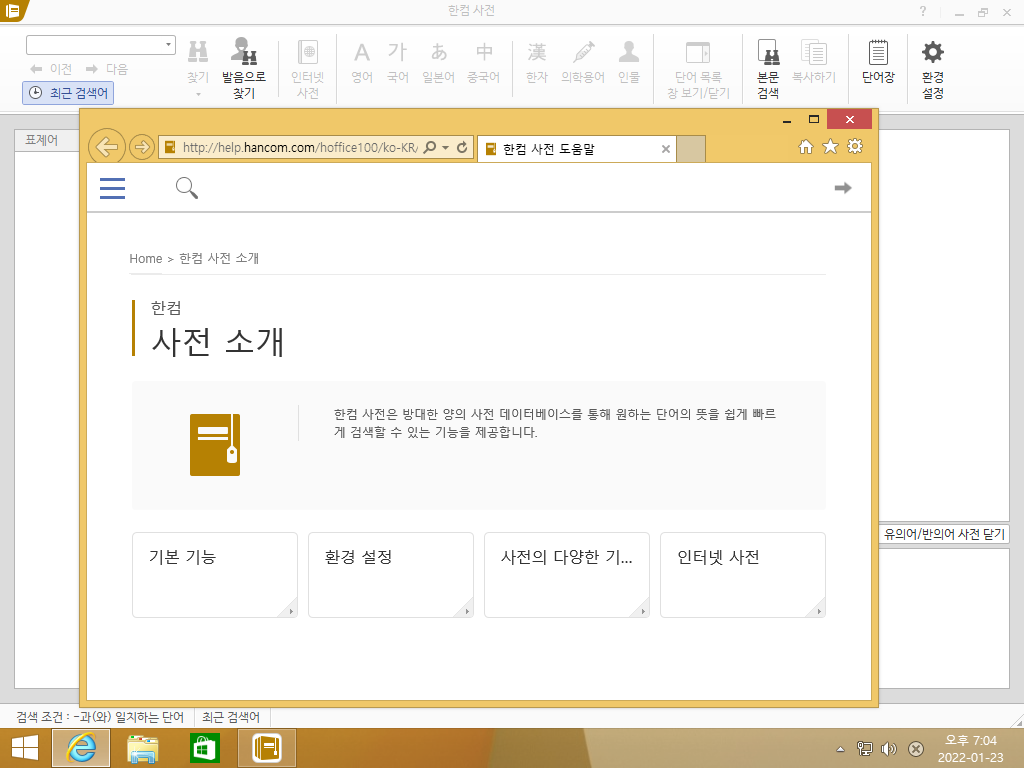This screenshot has width=1024, height=768.
Task: Open File Explorer from taskbar
Action: coord(142,748)
